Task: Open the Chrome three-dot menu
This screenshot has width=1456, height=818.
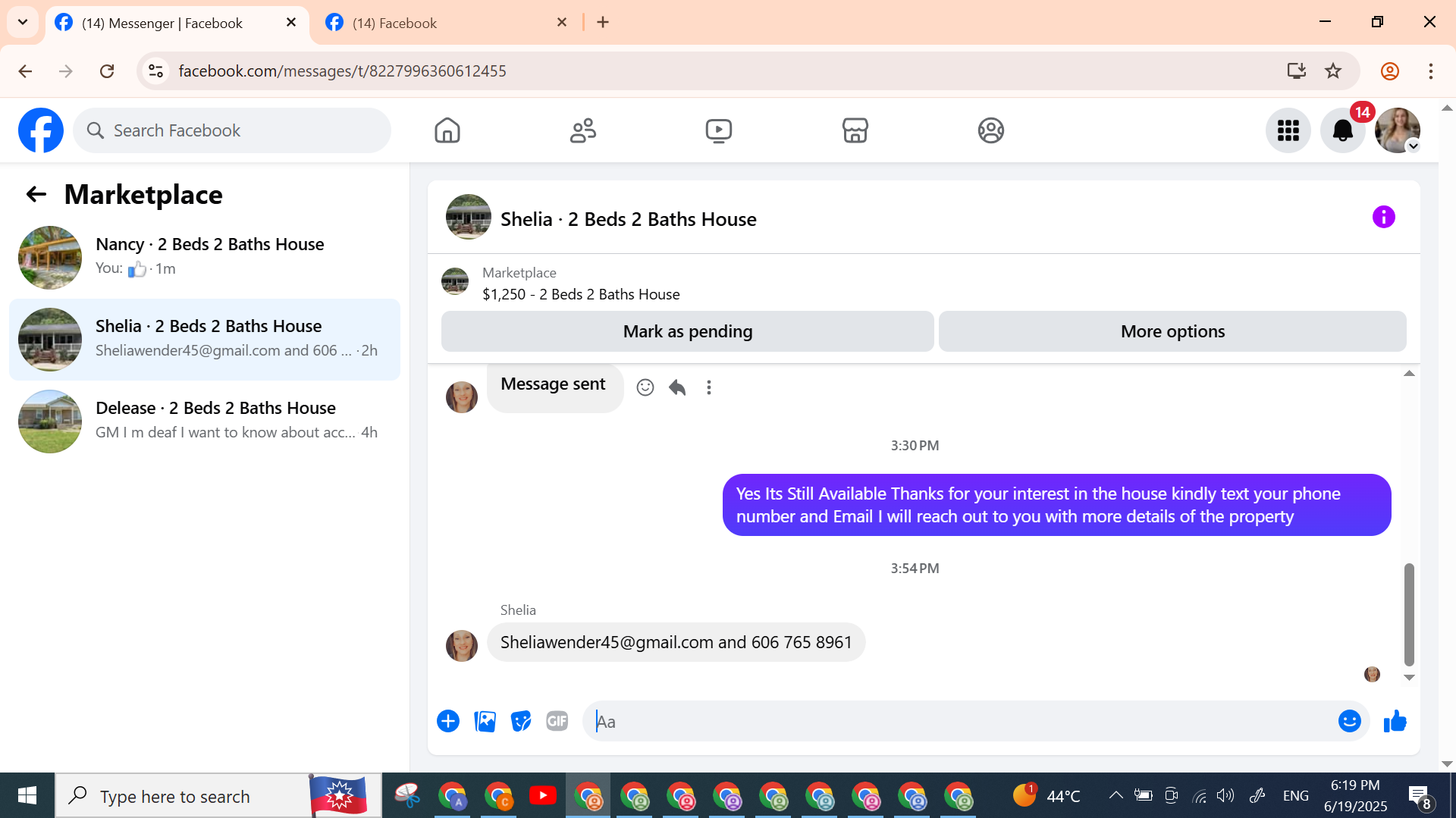Action: point(1431,71)
